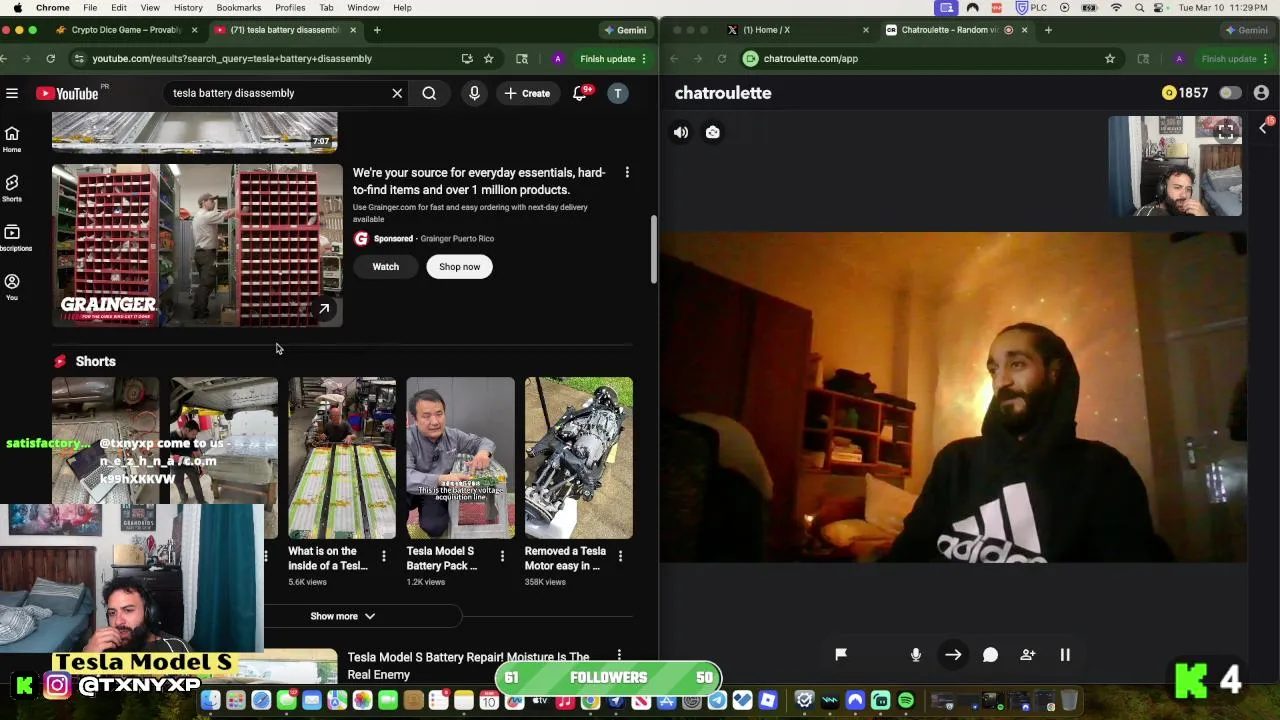Open Trash in the Dock
This screenshot has width=1280, height=720.
click(x=1069, y=701)
